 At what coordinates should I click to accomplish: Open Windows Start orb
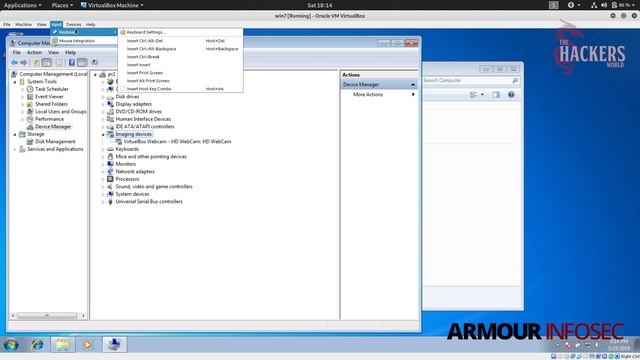click(11, 345)
